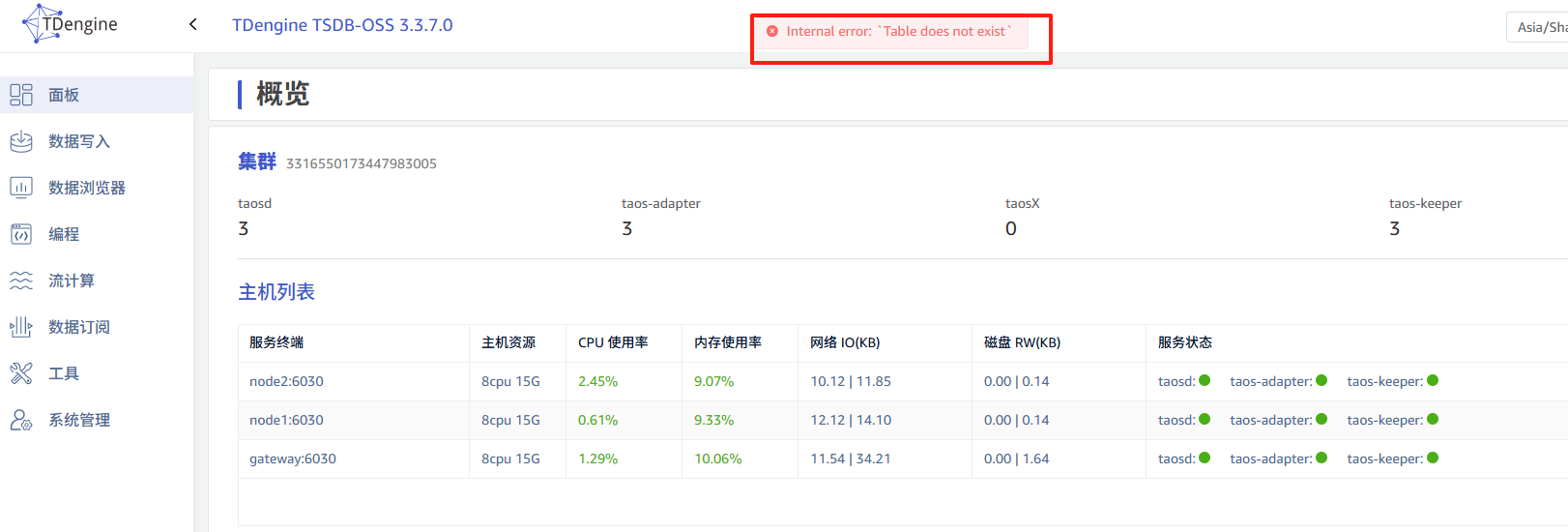The height and width of the screenshot is (532, 1568).
Task: Click the red error icon in notification
Action: point(772,31)
